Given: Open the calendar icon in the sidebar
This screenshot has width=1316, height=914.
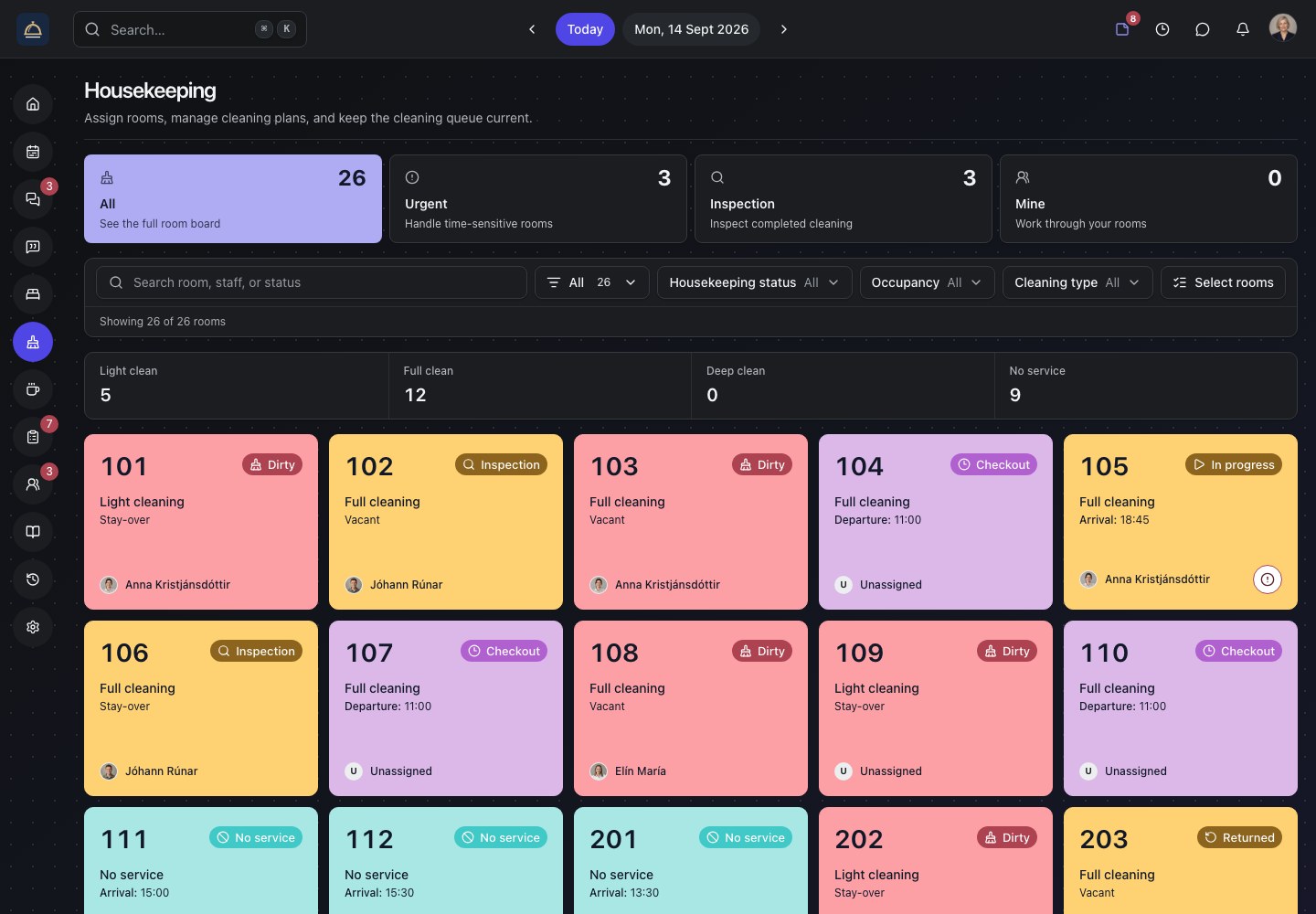Looking at the screenshot, I should pyautogui.click(x=33, y=152).
